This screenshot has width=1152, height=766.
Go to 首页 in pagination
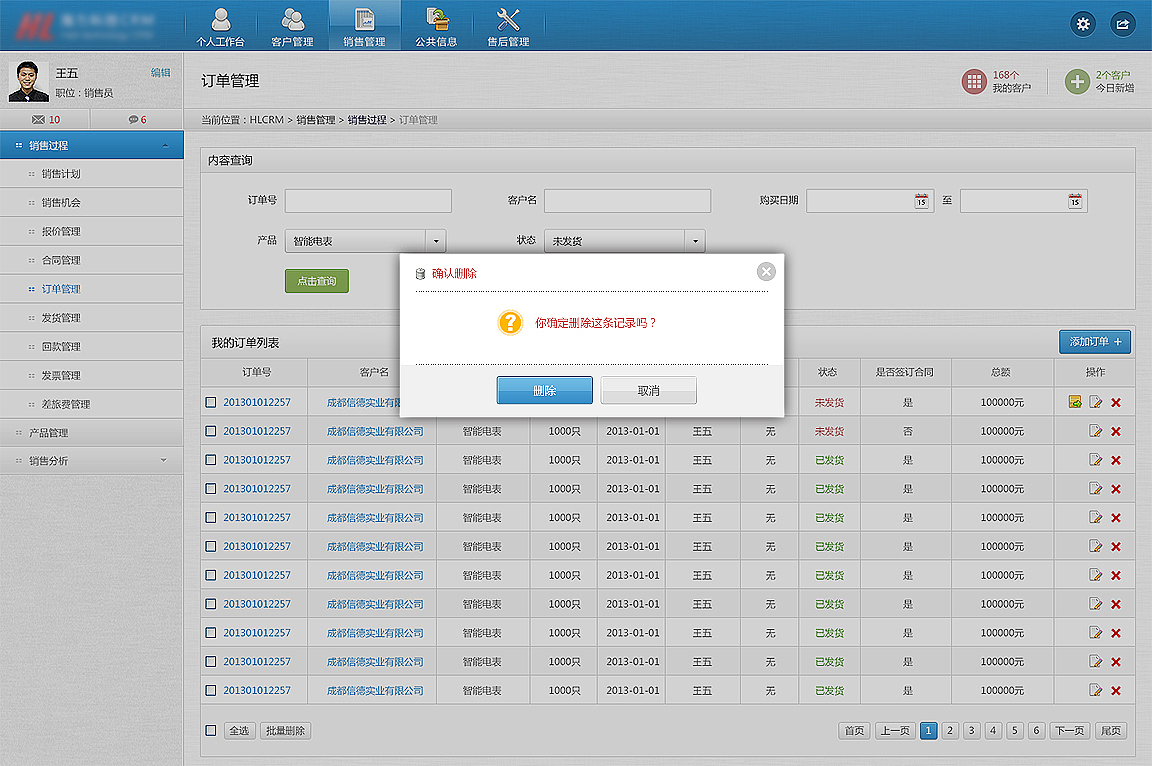point(854,731)
